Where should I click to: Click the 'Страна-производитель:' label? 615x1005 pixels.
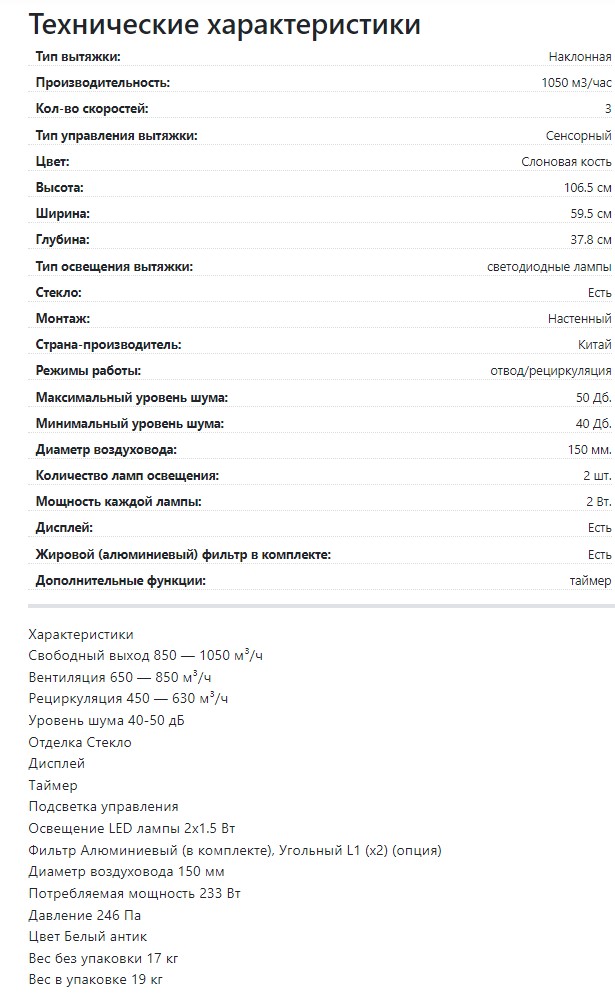(109, 345)
